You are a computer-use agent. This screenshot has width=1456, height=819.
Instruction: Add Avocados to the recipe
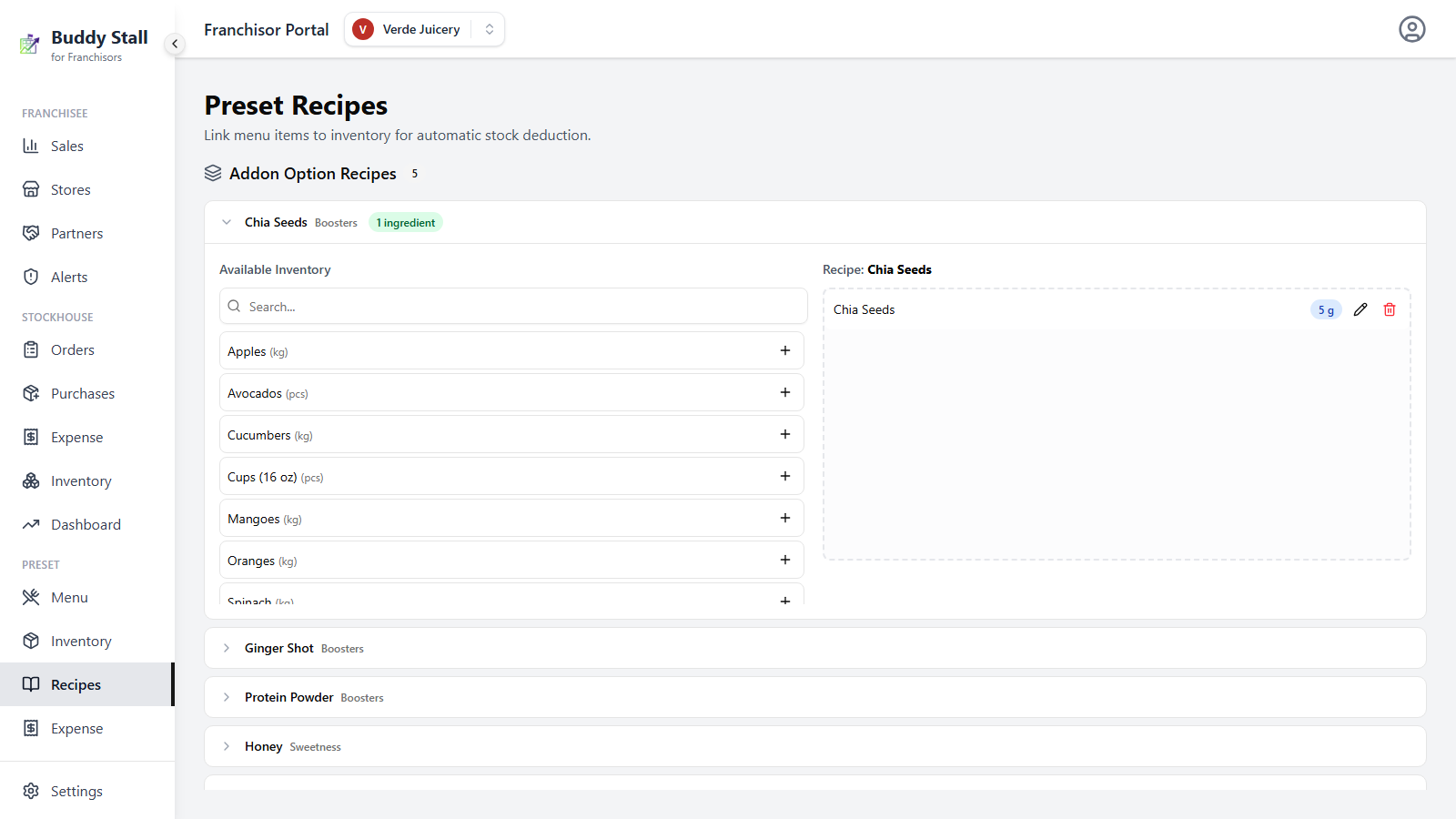click(785, 392)
